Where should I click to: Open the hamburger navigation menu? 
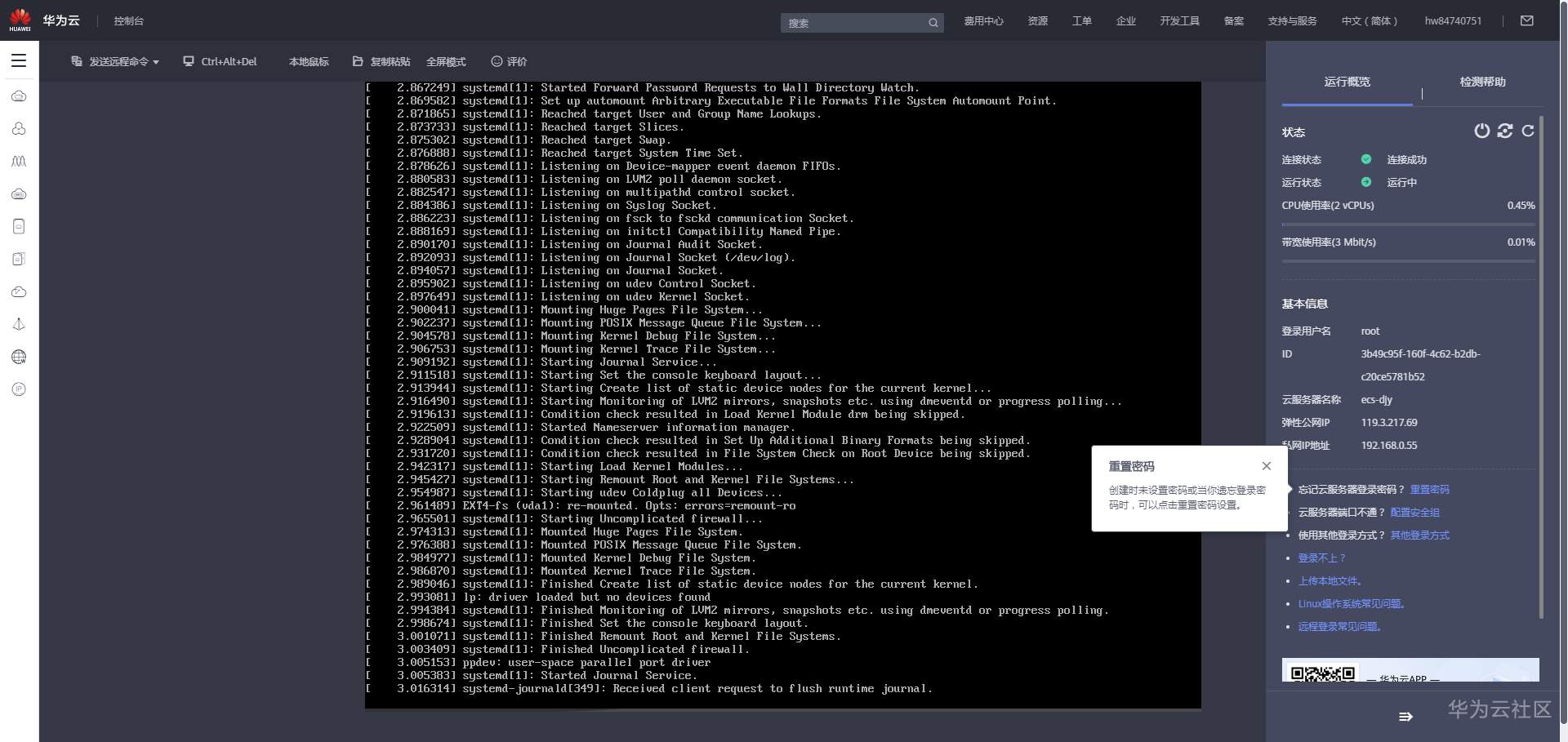[x=19, y=60]
